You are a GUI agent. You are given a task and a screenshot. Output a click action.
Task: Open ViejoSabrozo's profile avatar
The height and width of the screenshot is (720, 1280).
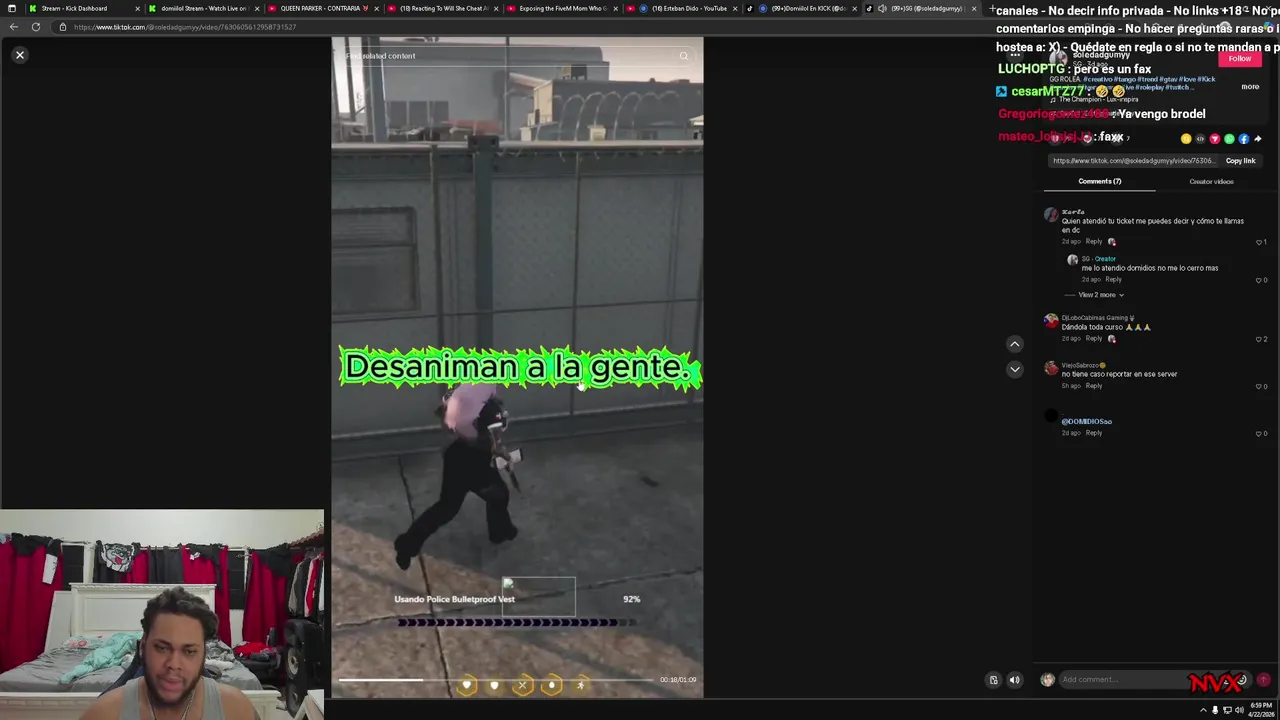1050,368
